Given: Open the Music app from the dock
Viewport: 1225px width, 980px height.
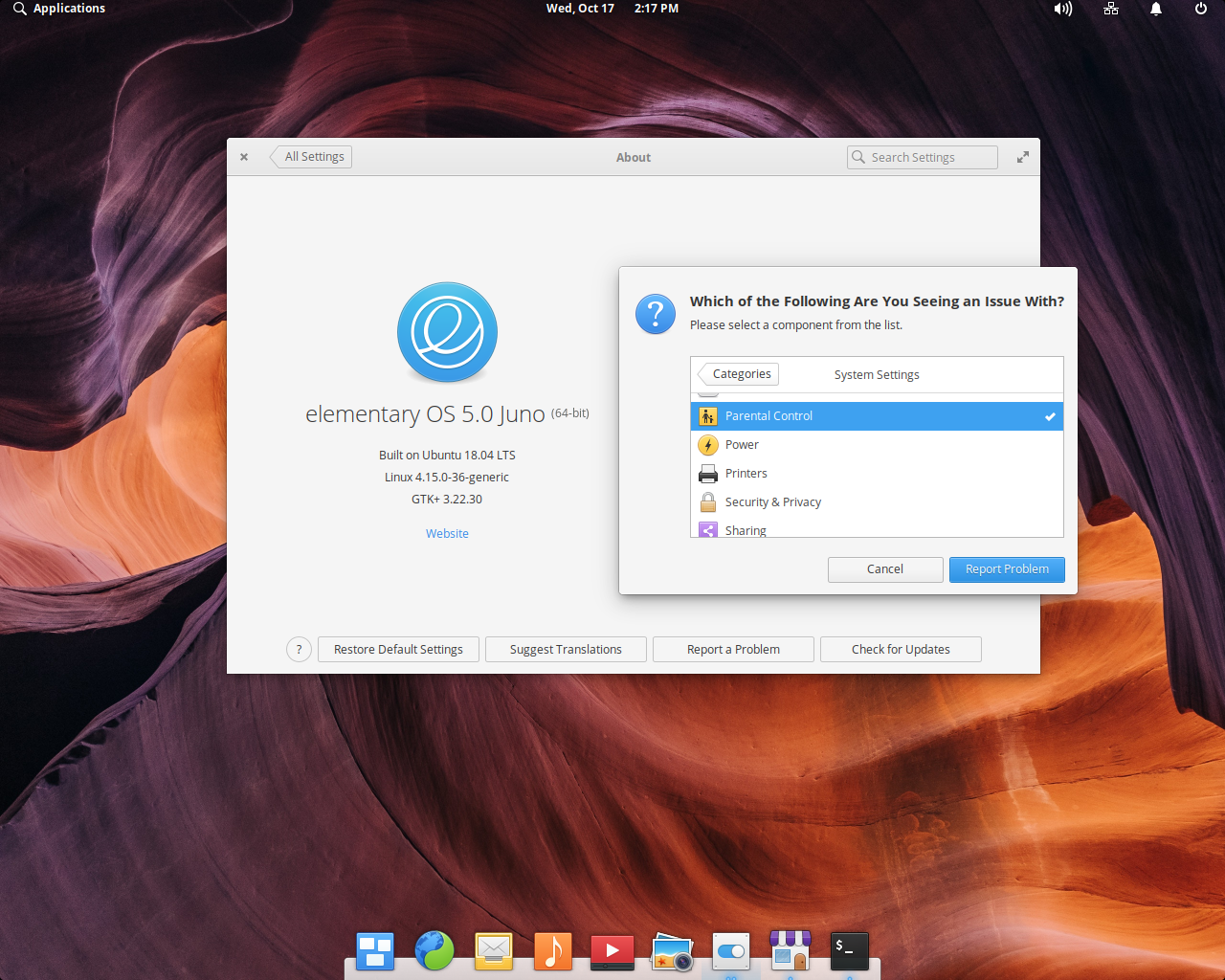Looking at the screenshot, I should pyautogui.click(x=552, y=951).
